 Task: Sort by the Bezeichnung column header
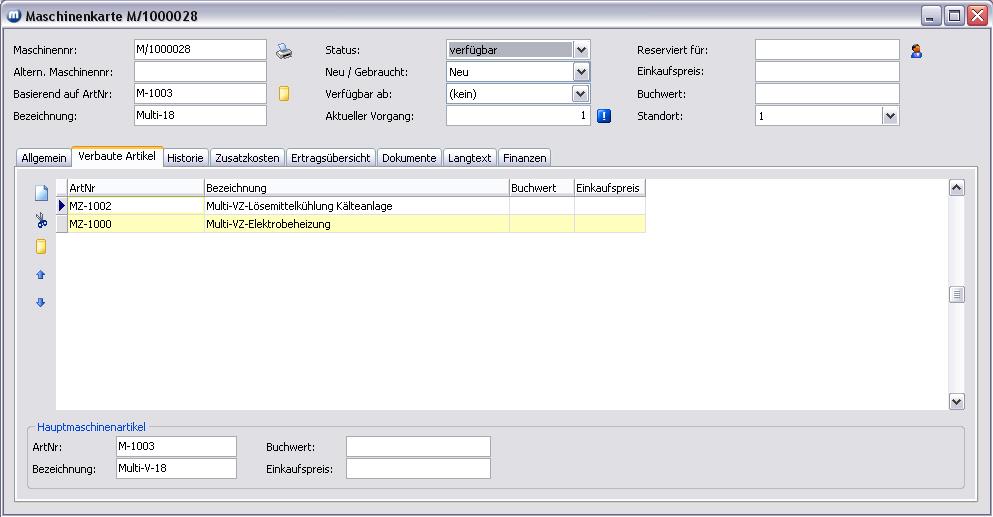click(356, 188)
